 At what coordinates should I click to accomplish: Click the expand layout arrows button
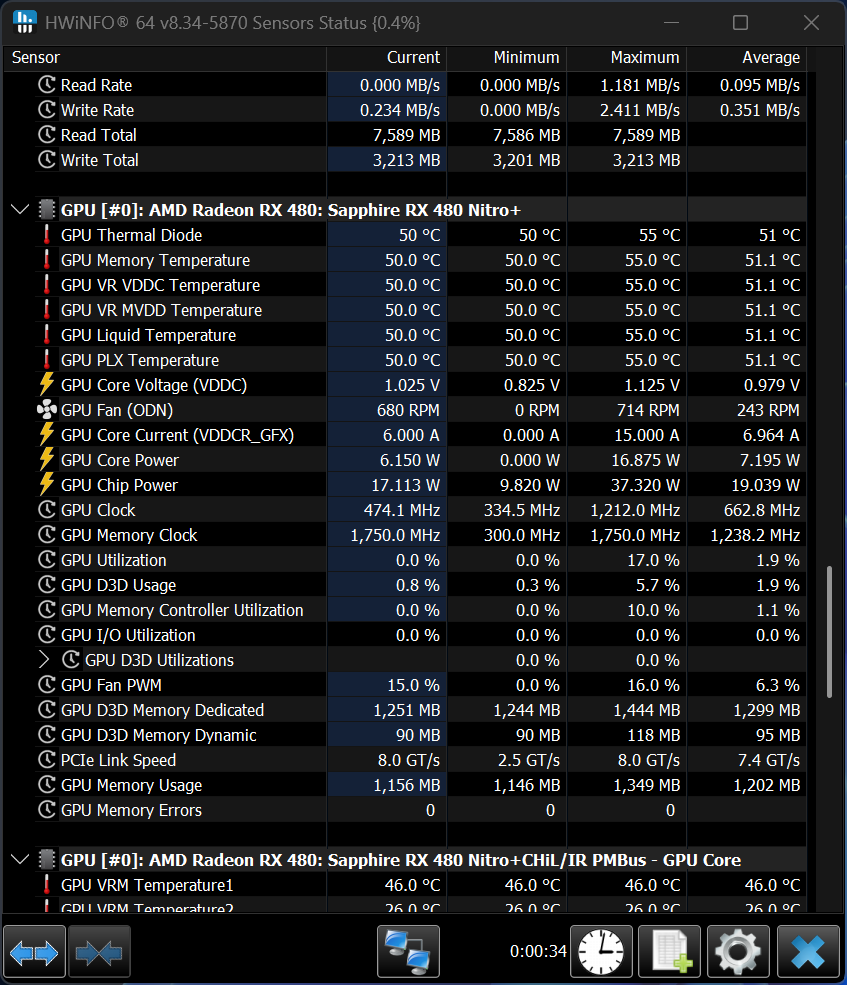(35, 952)
